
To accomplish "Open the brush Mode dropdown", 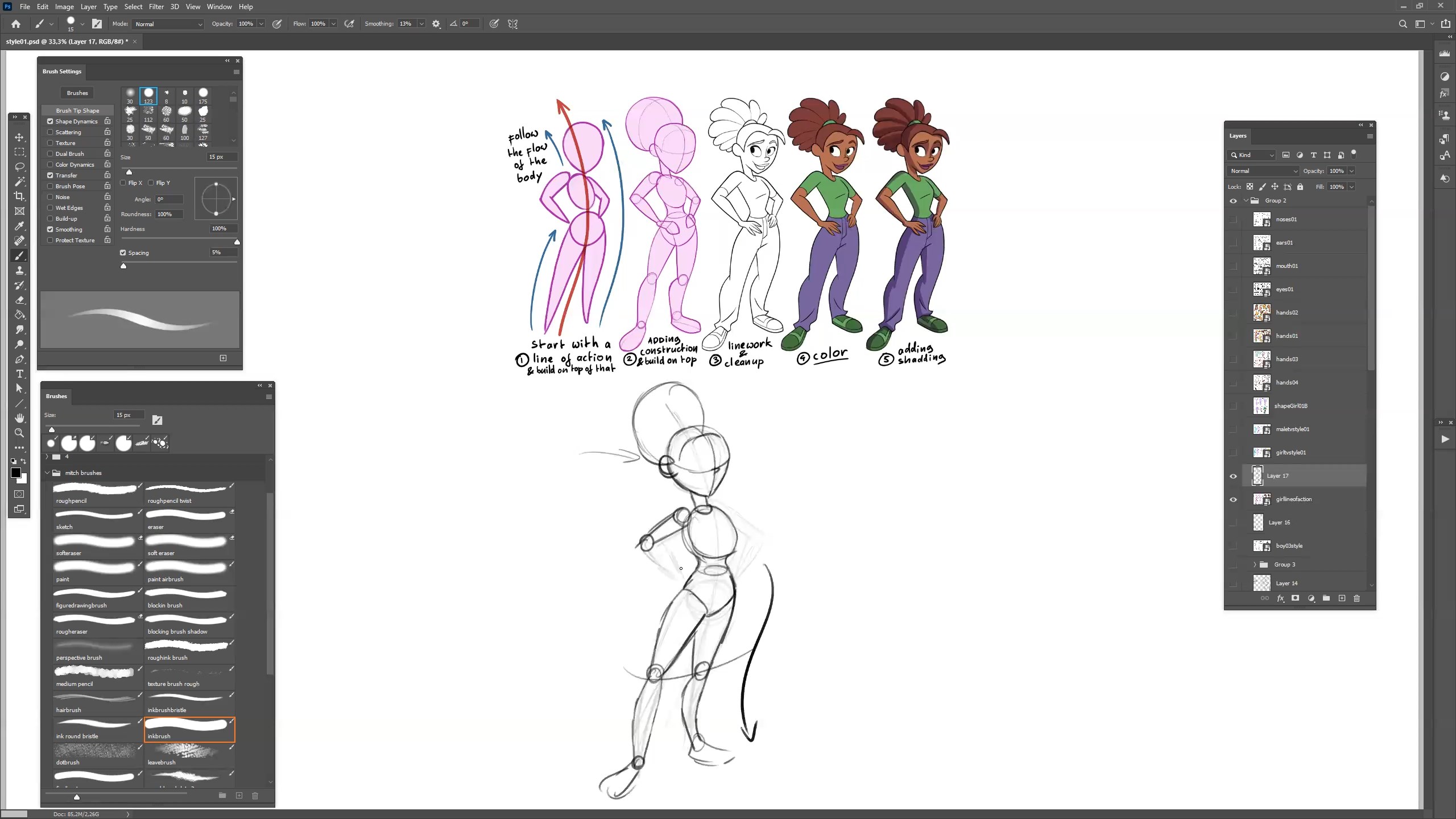I will pyautogui.click(x=168, y=24).
